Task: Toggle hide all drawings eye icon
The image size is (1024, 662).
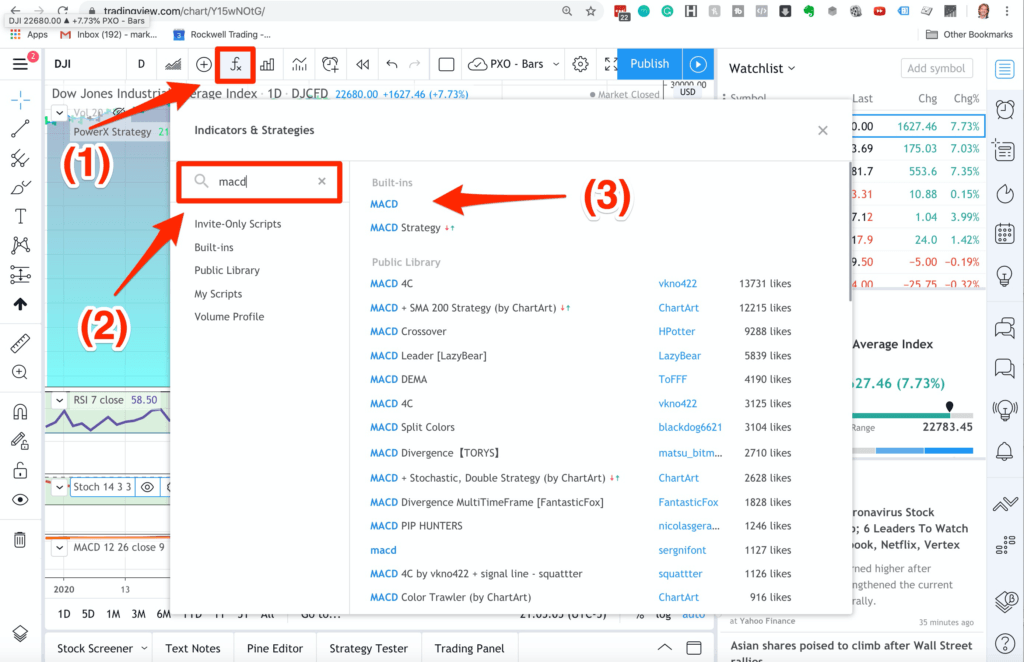Action: tap(20, 499)
